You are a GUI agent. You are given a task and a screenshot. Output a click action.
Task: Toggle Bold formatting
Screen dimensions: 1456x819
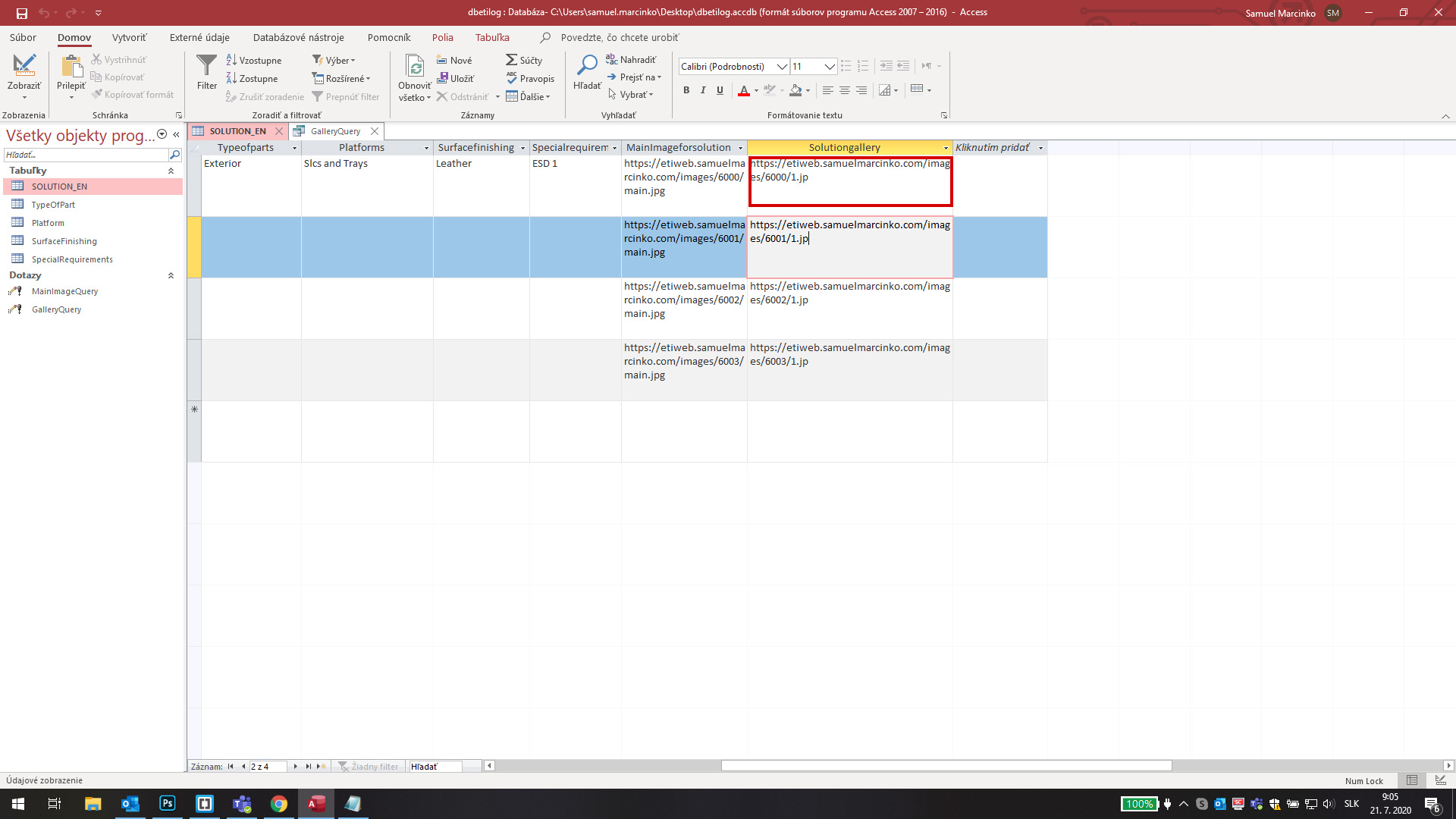coord(686,90)
